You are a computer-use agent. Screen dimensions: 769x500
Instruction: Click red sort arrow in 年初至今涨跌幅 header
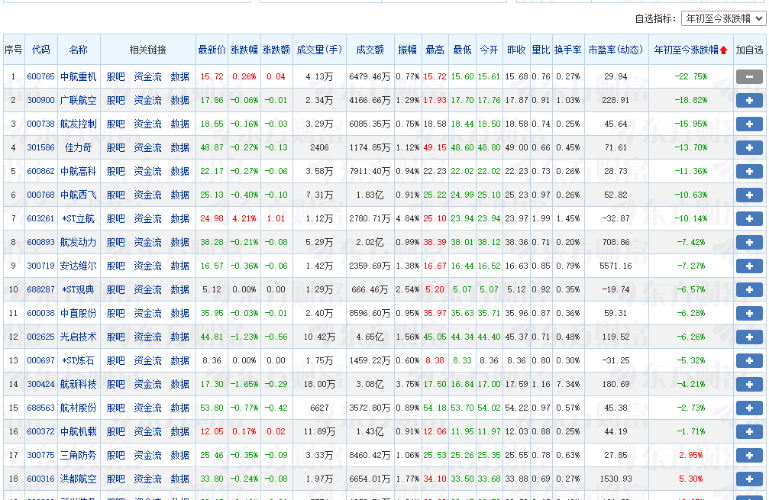pyautogui.click(x=723, y=50)
